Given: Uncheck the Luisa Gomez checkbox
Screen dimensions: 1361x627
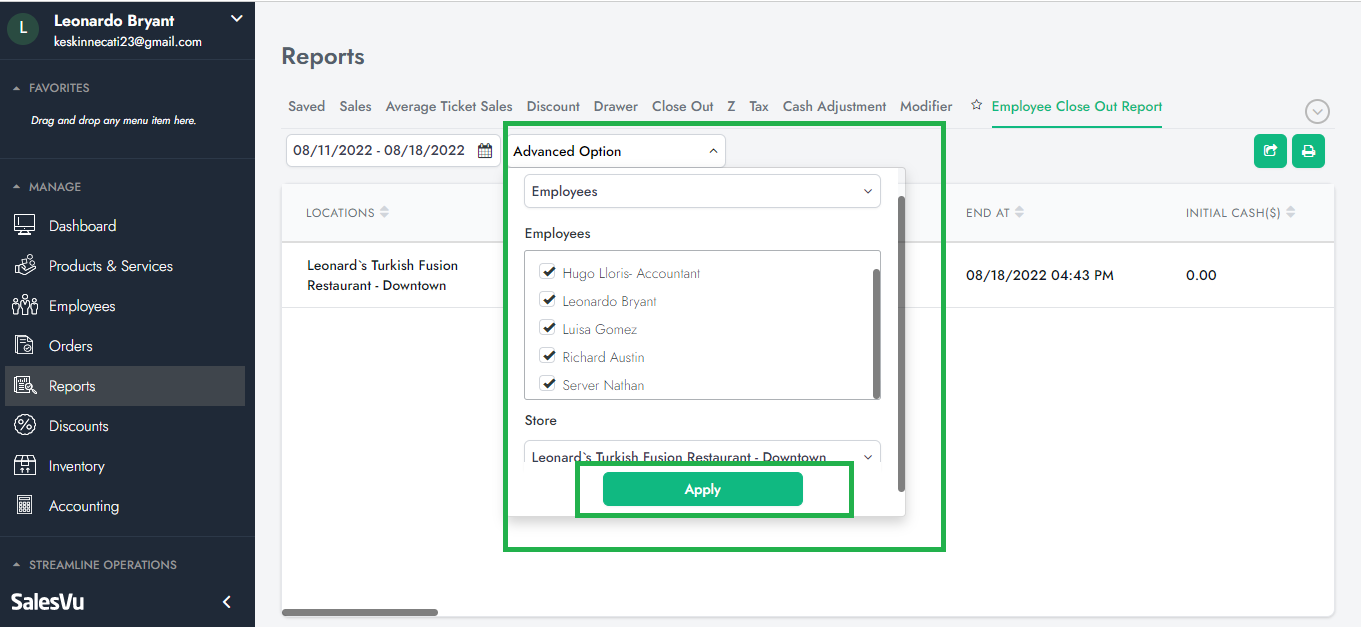Looking at the screenshot, I should (x=548, y=328).
